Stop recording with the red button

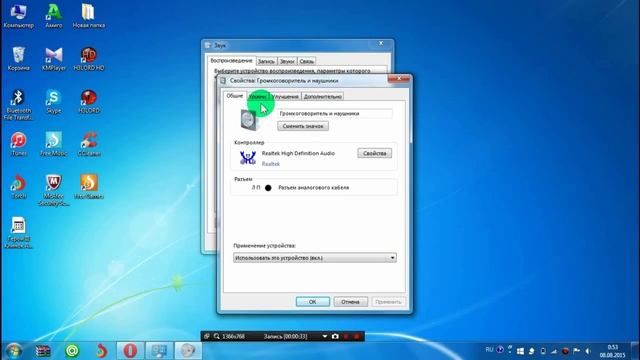coord(356,336)
